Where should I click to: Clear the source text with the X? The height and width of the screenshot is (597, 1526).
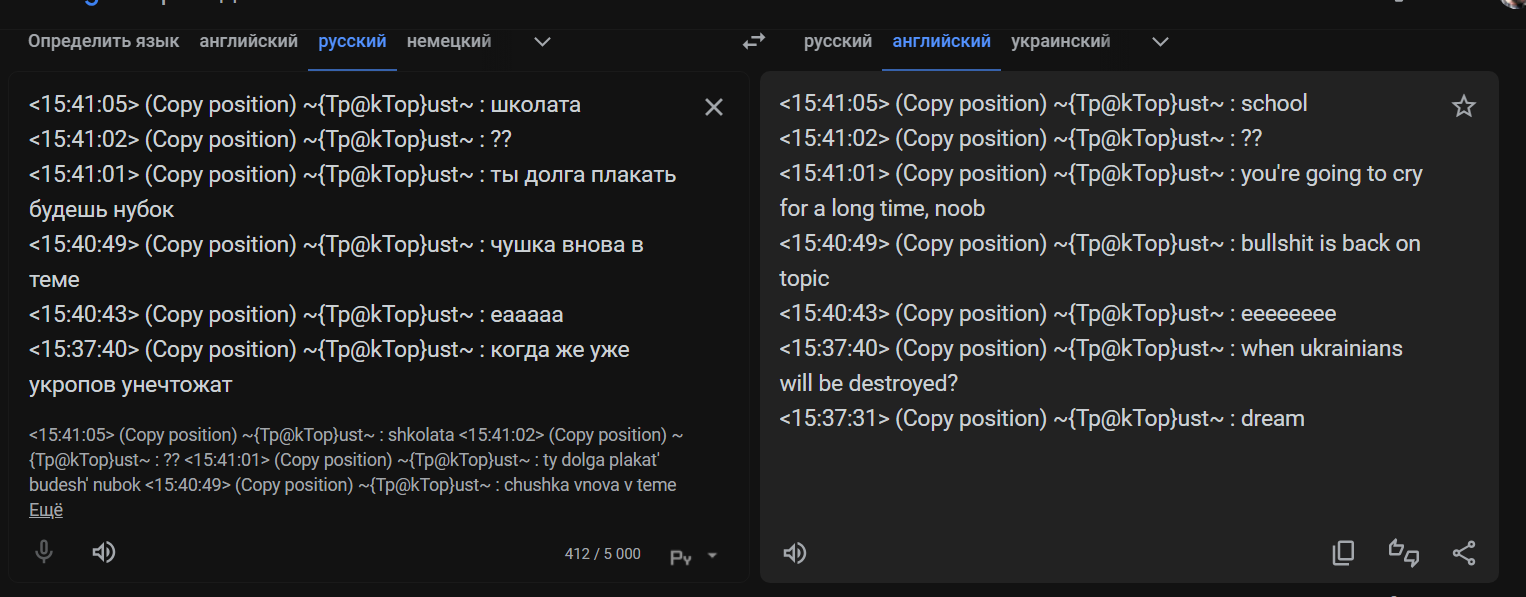coord(713,107)
